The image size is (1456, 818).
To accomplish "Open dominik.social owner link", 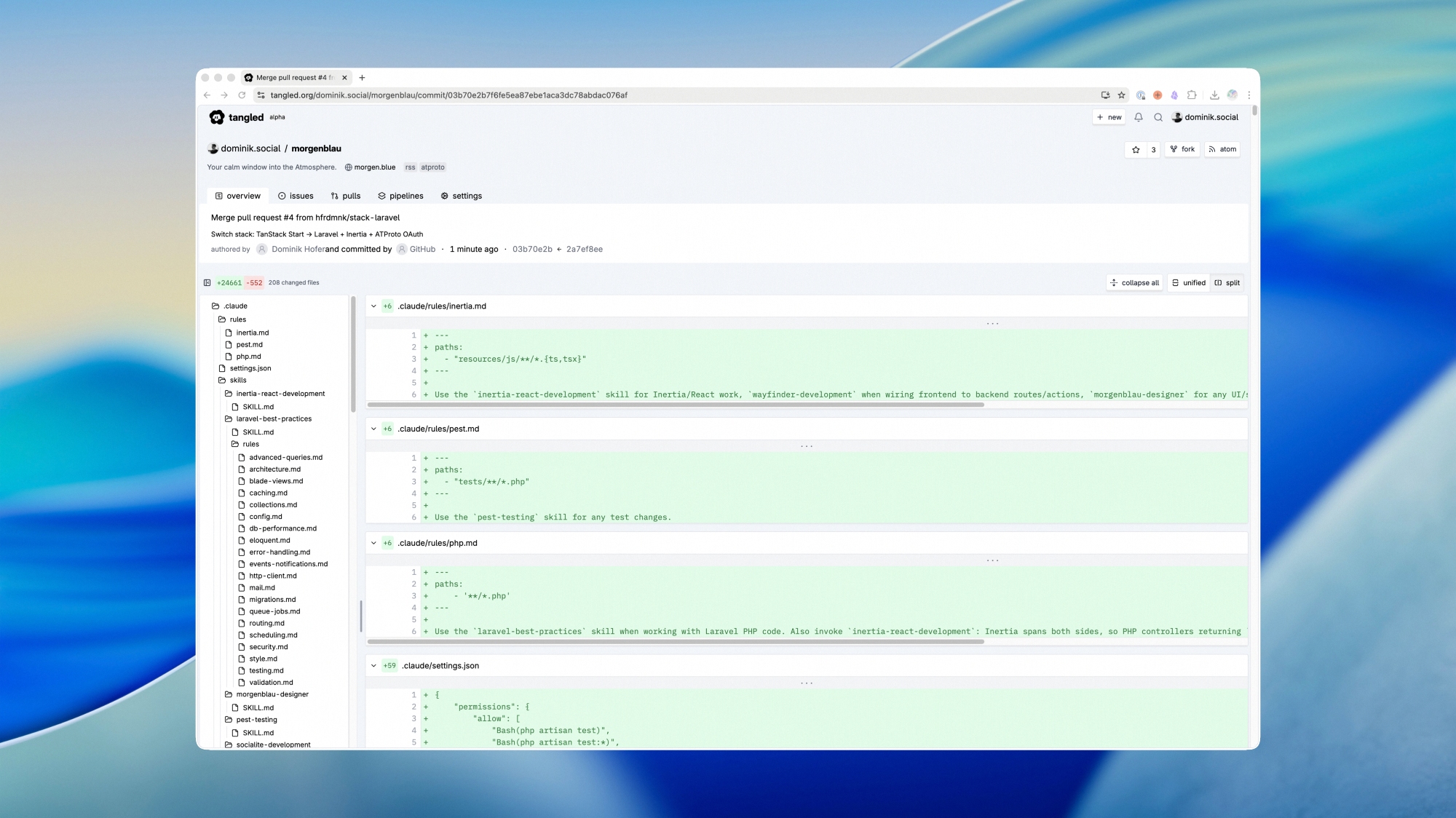I will tap(250, 148).
